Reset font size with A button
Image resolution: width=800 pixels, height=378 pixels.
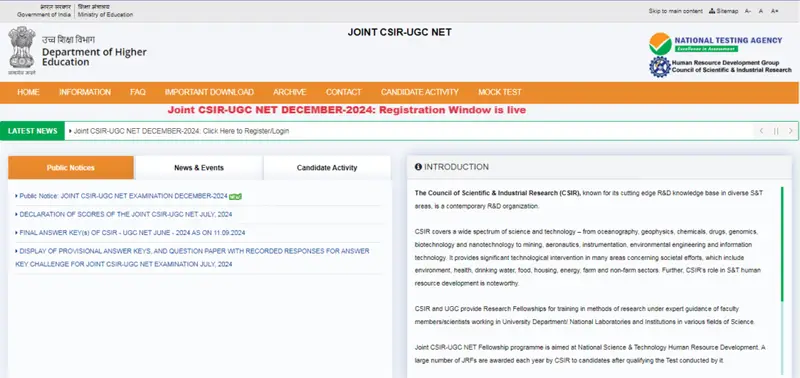click(761, 11)
